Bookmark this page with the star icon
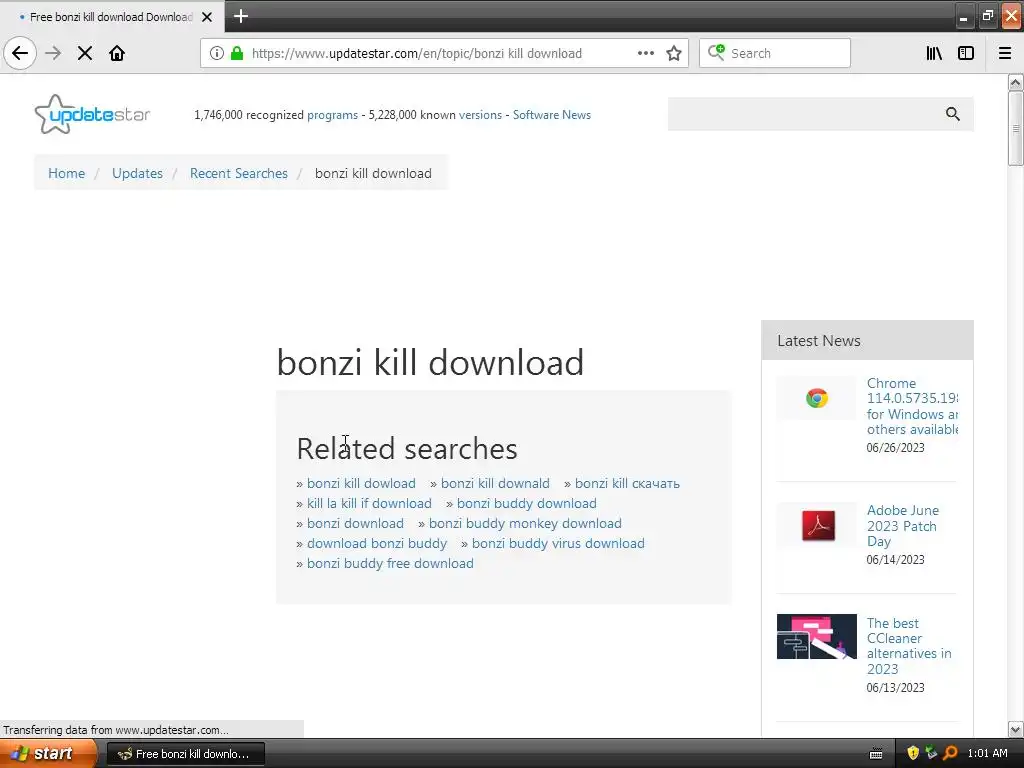 pyautogui.click(x=674, y=53)
